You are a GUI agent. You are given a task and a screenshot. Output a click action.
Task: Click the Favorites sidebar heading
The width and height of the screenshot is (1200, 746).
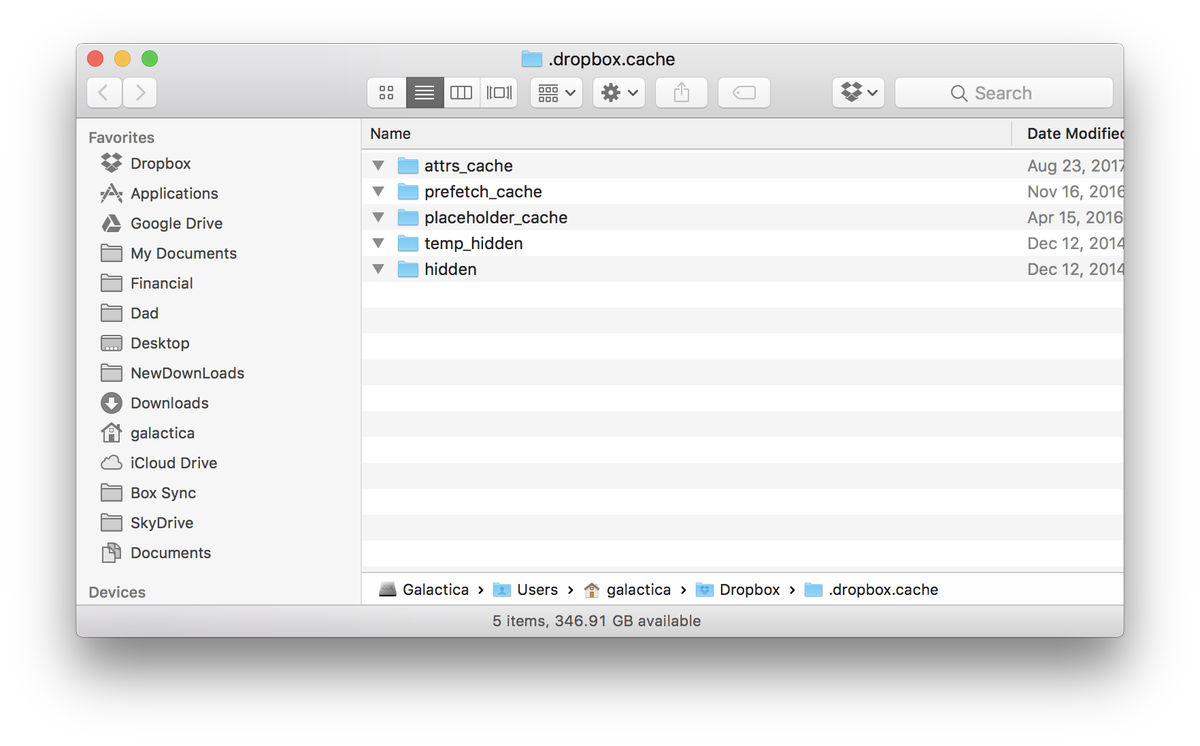click(x=121, y=137)
